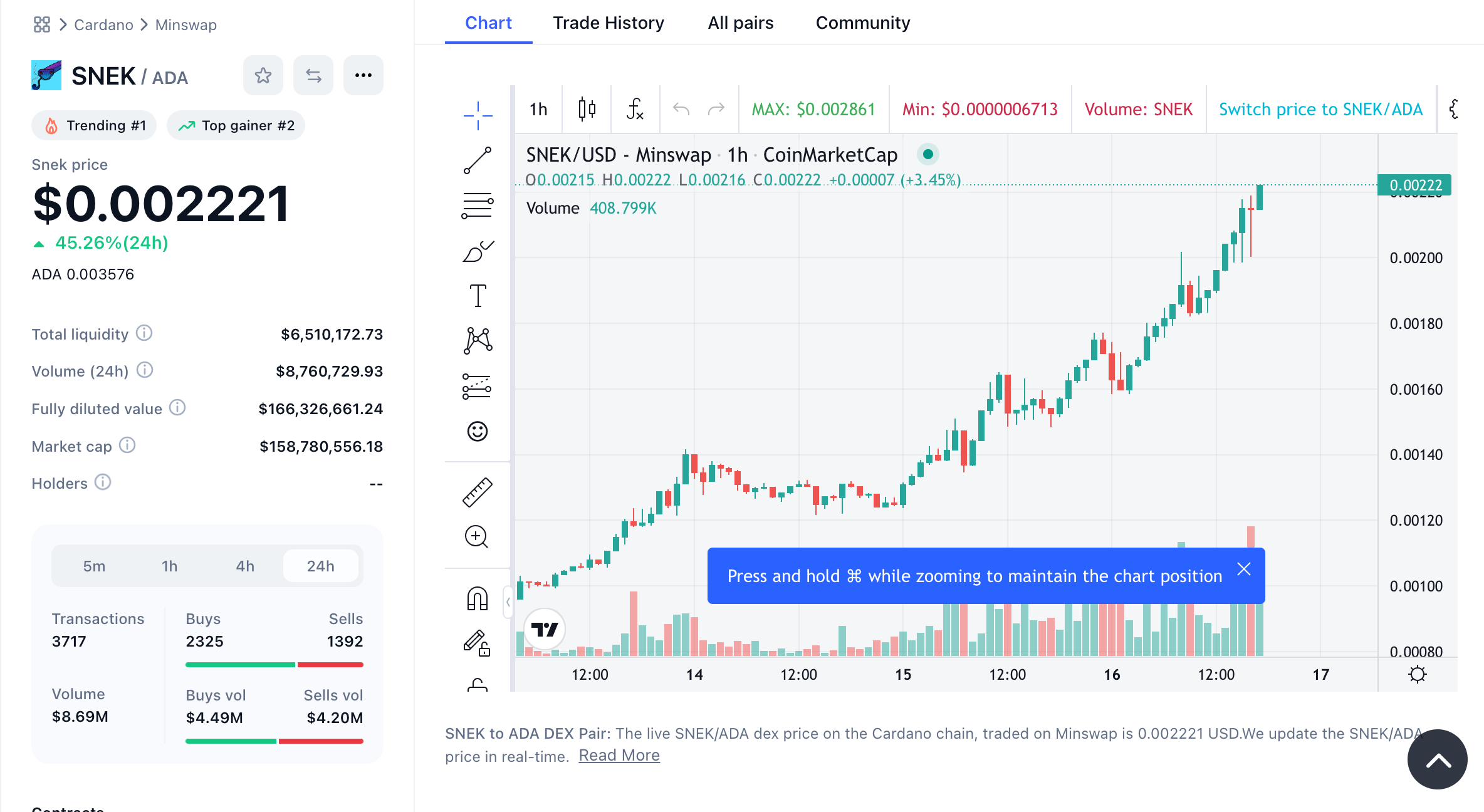The width and height of the screenshot is (1484, 812).
Task: Click the buys versus sells transactions bar
Action: 274,665
